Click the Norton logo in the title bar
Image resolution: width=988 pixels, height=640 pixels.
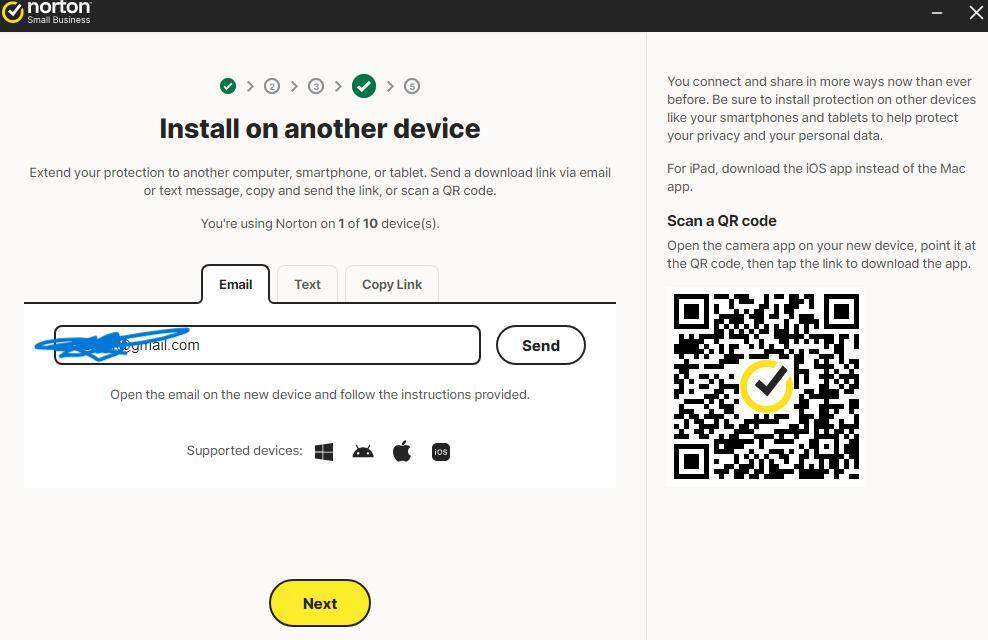[x=47, y=12]
